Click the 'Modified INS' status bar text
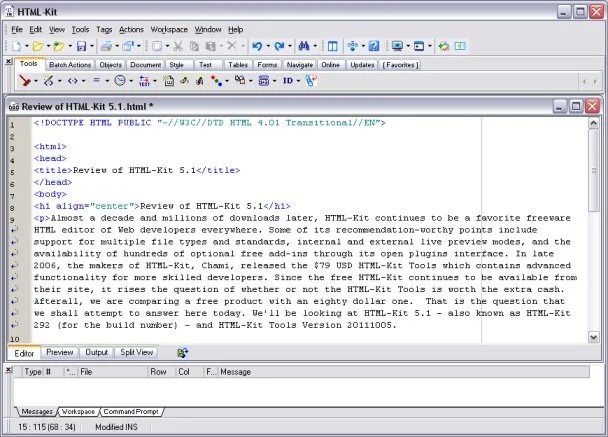Image resolution: width=608 pixels, height=437 pixels. [x=116, y=427]
